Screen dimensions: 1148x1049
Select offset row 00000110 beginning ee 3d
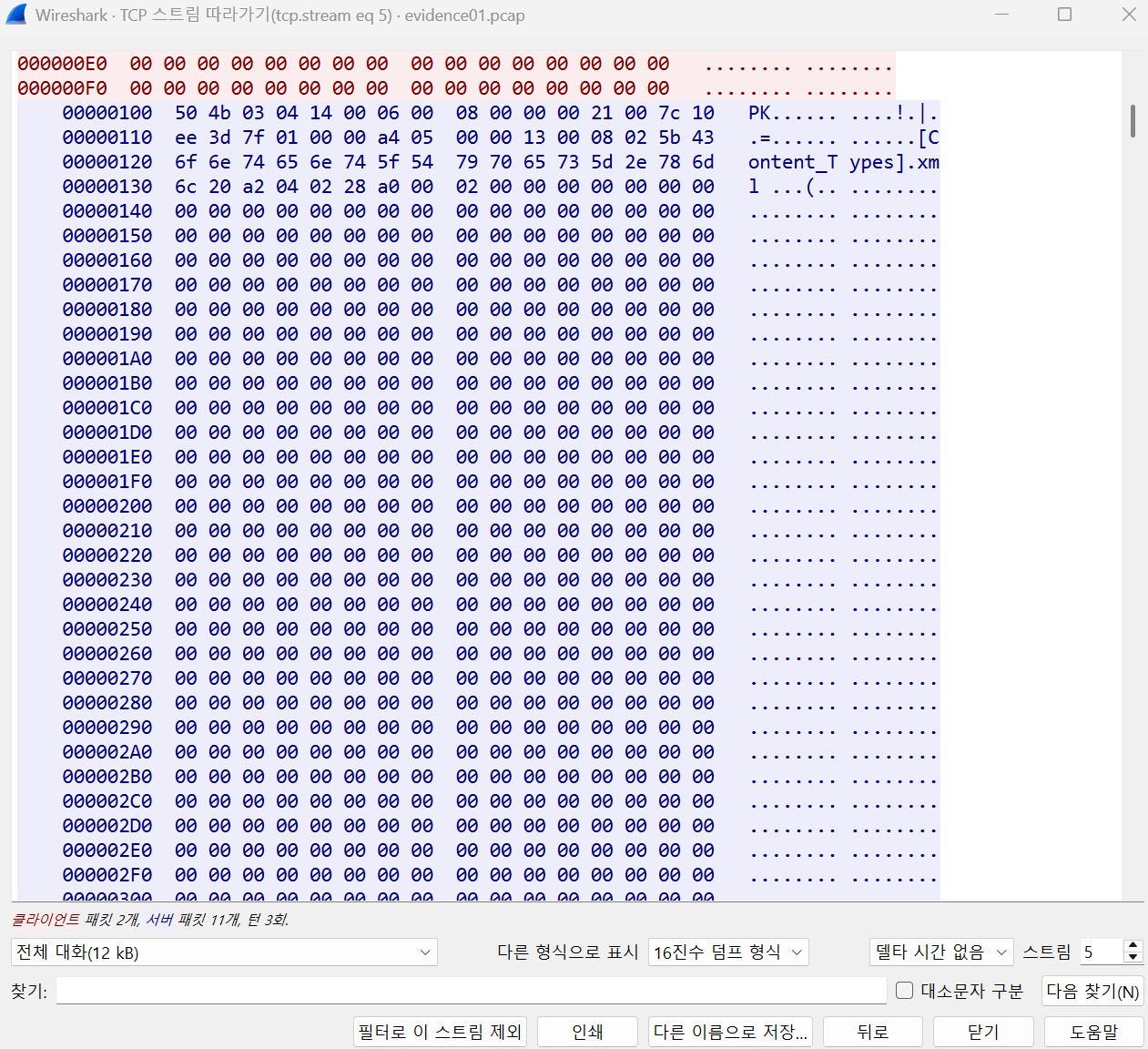tap(501, 137)
